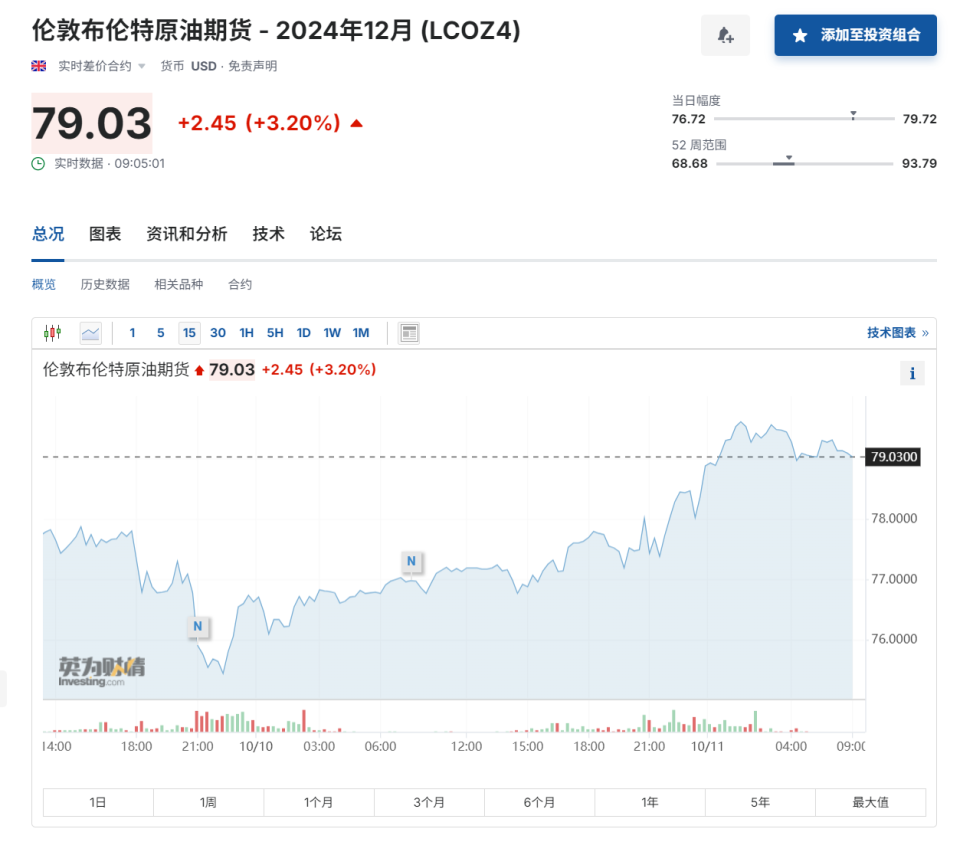Click the price alert bell icon

(x=725, y=35)
